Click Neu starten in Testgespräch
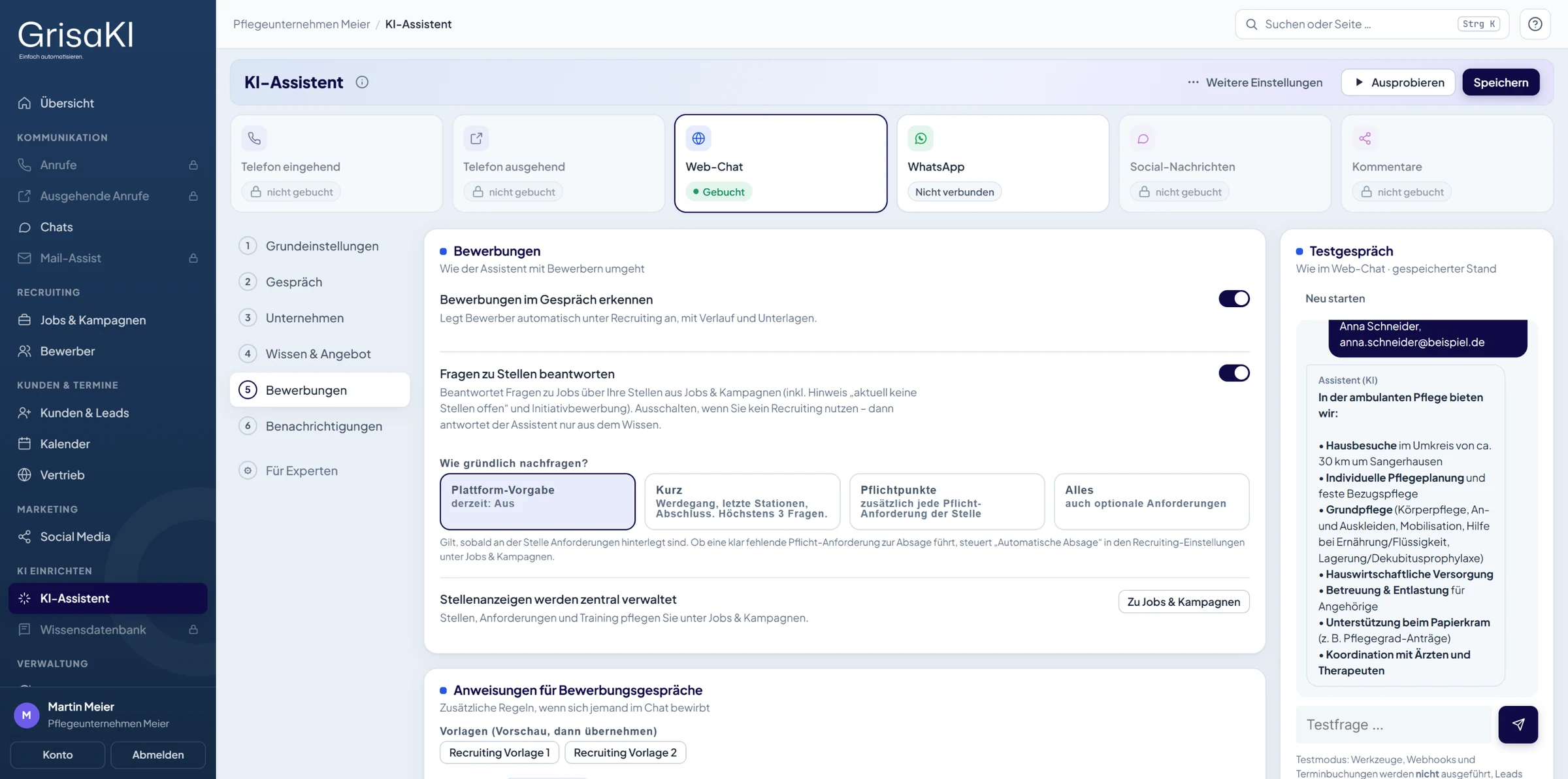The image size is (1568, 779). coord(1335,299)
